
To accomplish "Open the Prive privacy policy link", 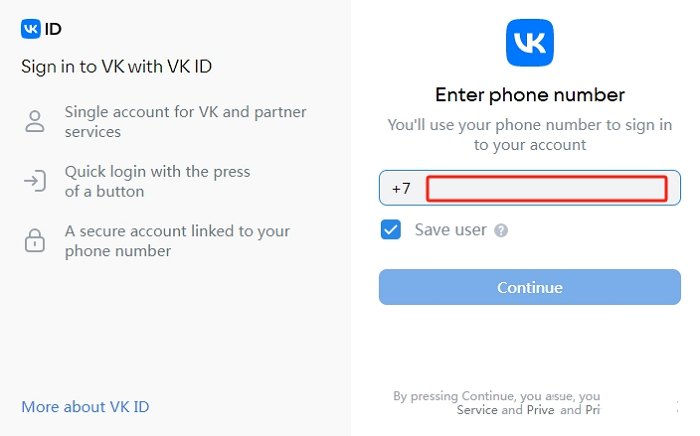I will pos(541,410).
